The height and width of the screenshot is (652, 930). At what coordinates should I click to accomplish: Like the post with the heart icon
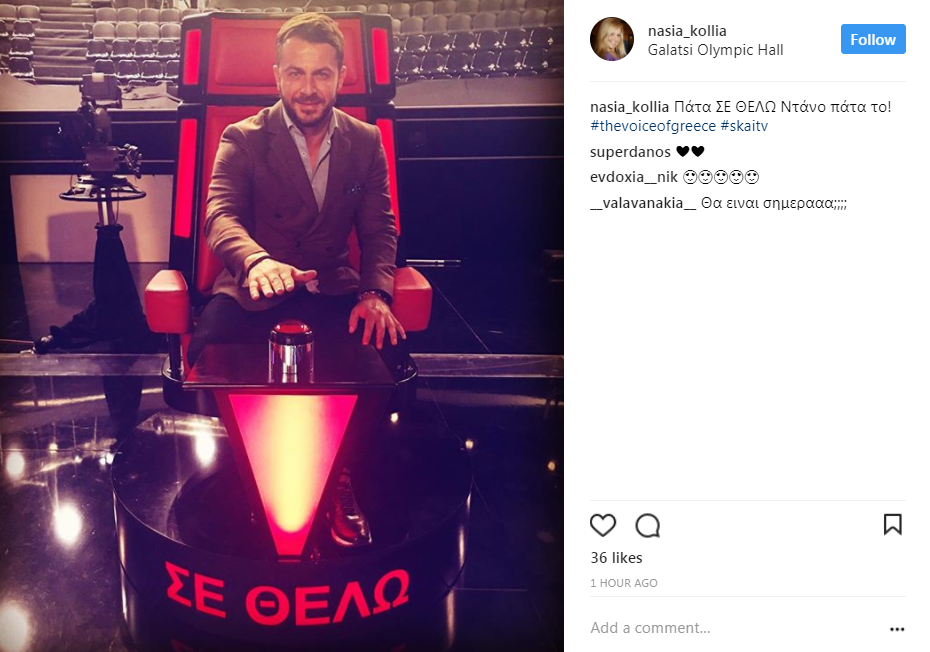point(603,525)
